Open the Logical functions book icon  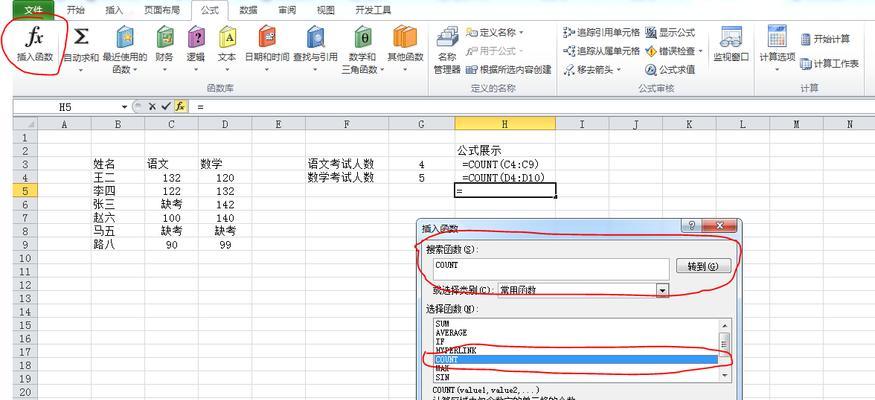pyautogui.click(x=196, y=37)
